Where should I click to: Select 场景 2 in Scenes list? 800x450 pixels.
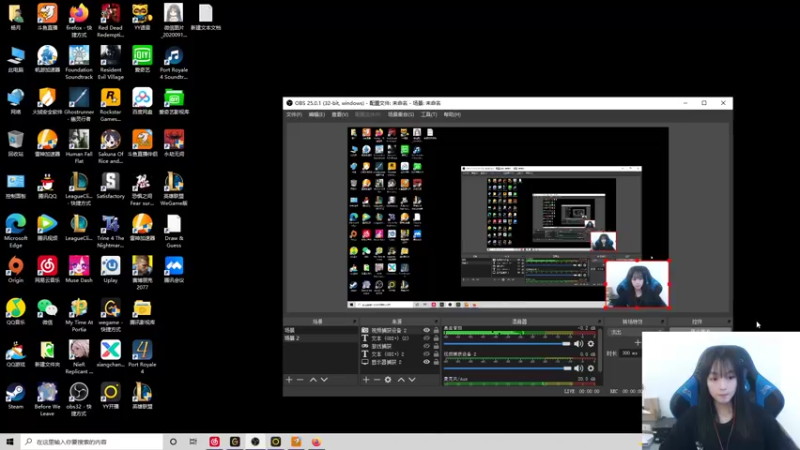(321, 338)
